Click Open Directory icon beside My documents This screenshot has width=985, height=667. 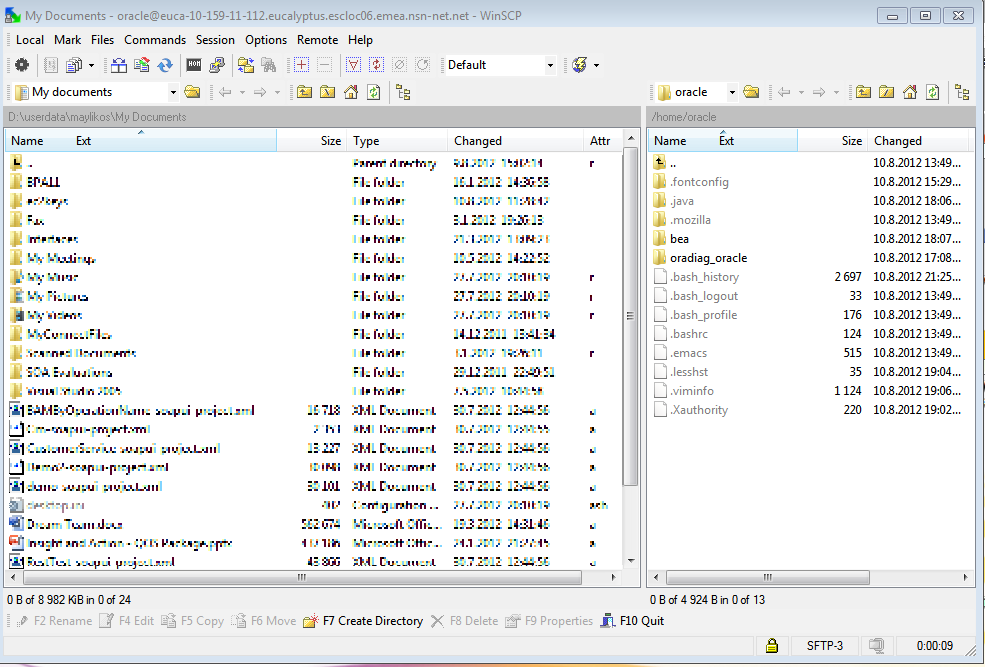(192, 92)
